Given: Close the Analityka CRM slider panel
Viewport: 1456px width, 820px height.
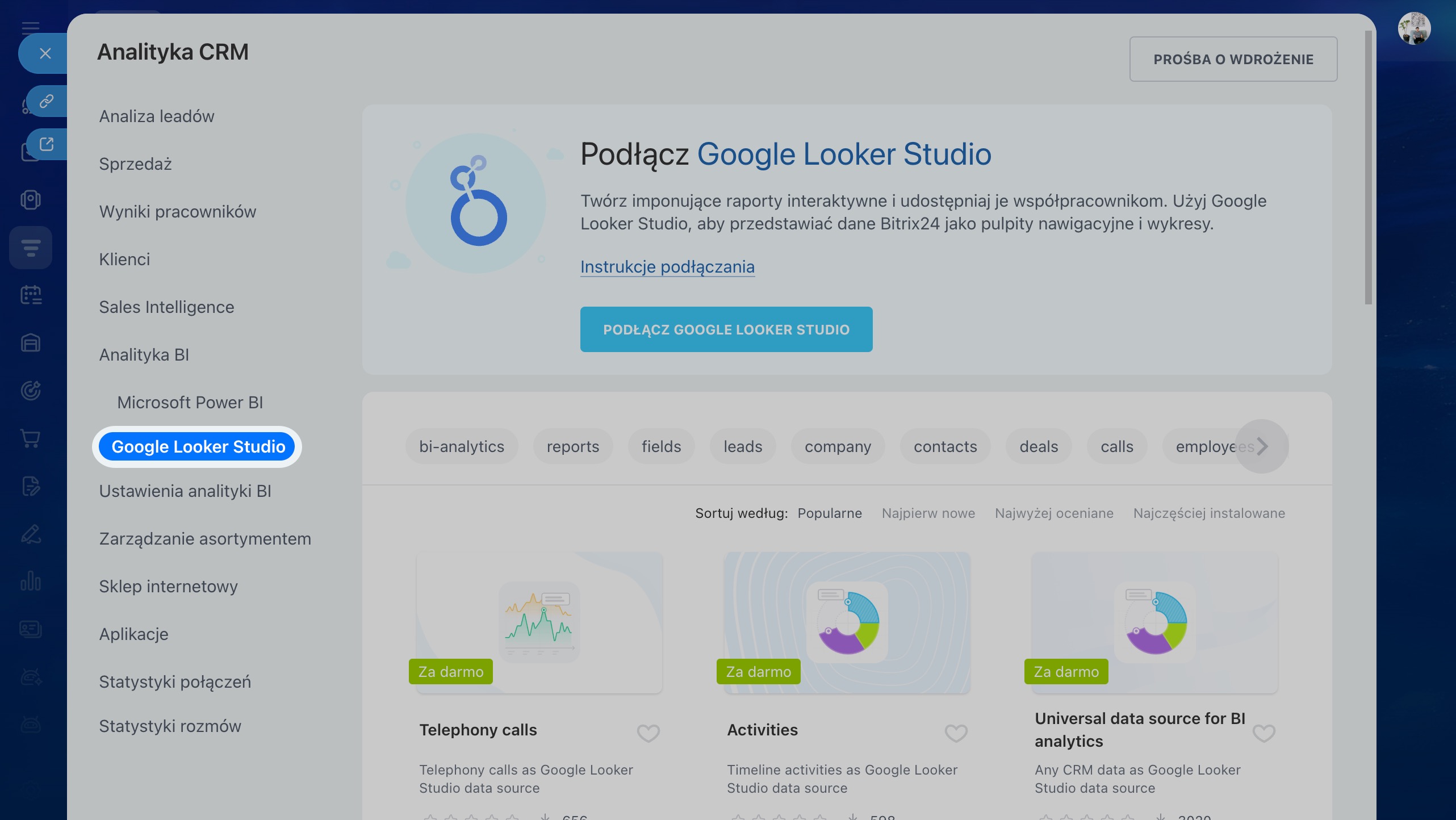Looking at the screenshot, I should [45, 53].
